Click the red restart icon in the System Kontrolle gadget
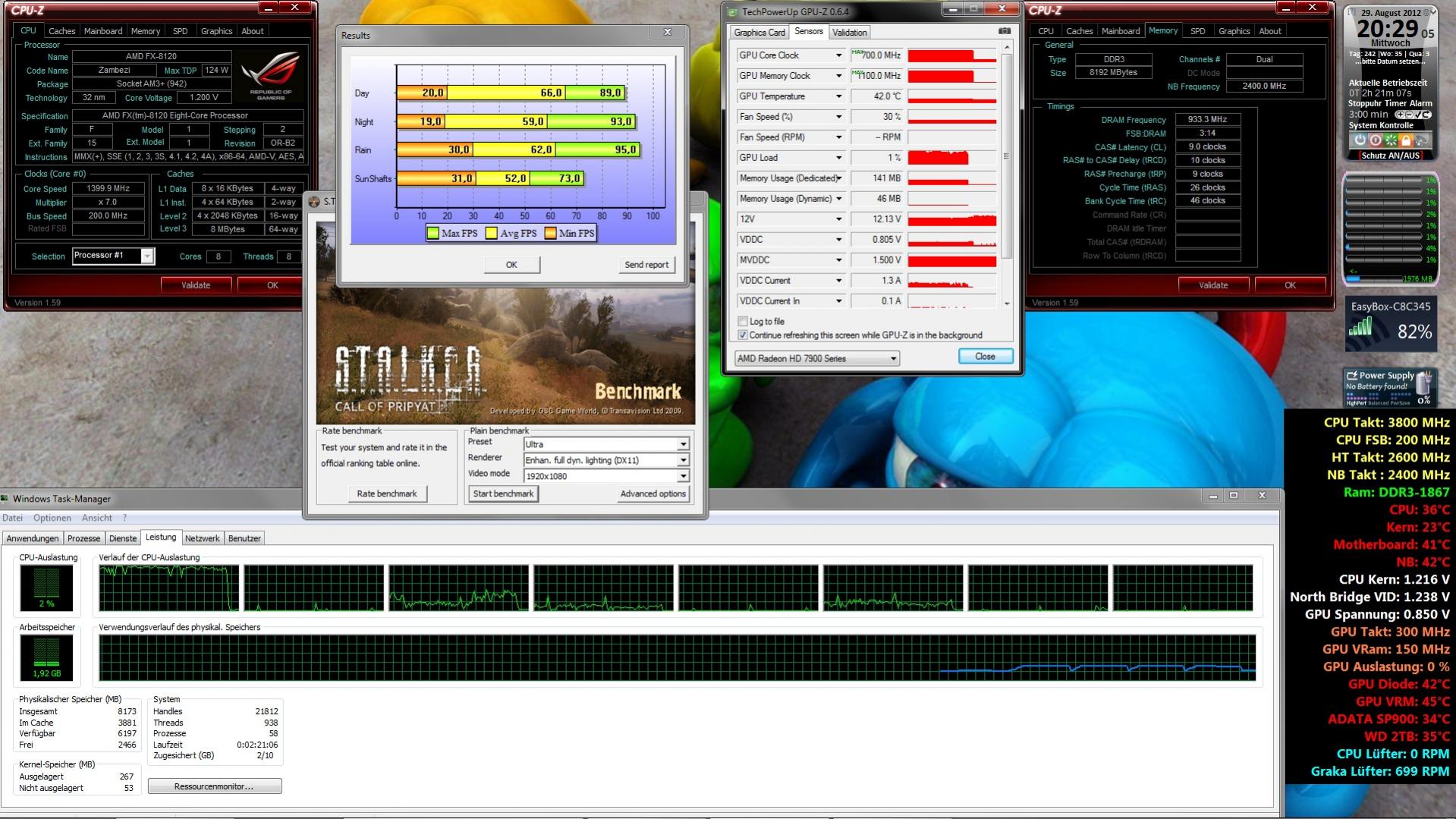Image resolution: width=1456 pixels, height=819 pixels. (1376, 140)
